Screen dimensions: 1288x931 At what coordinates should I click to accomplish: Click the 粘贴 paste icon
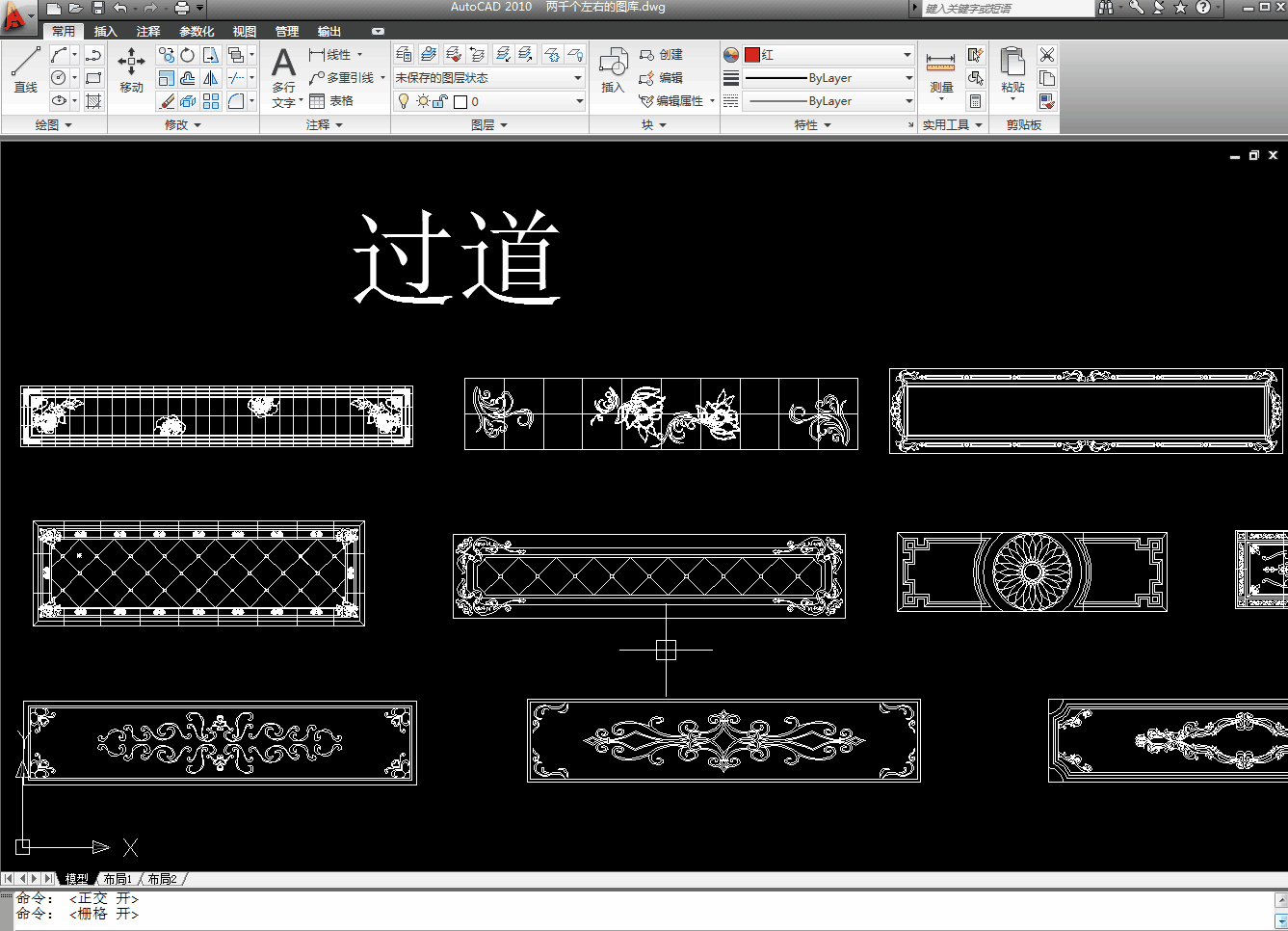click(x=1012, y=73)
